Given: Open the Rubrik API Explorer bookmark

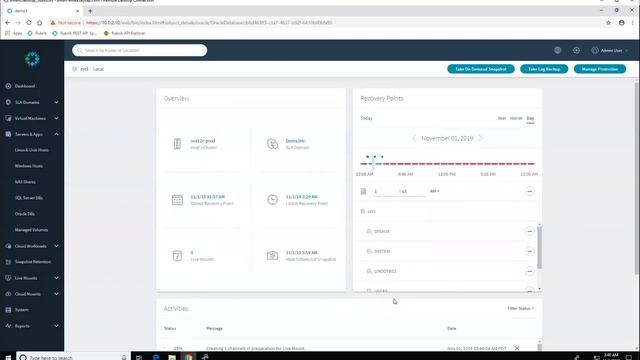Looking at the screenshot, I should 124,33.
